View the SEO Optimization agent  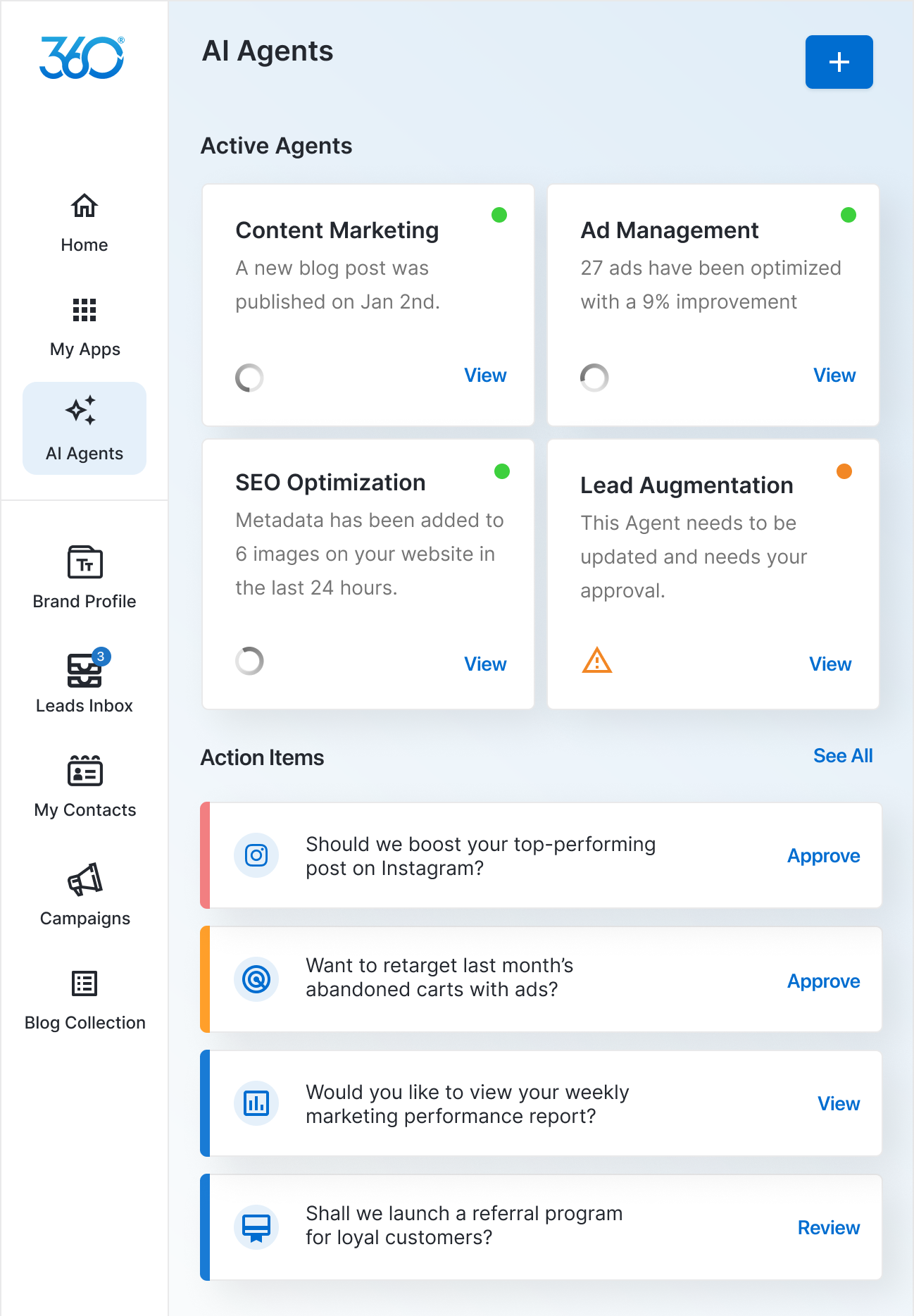485,664
